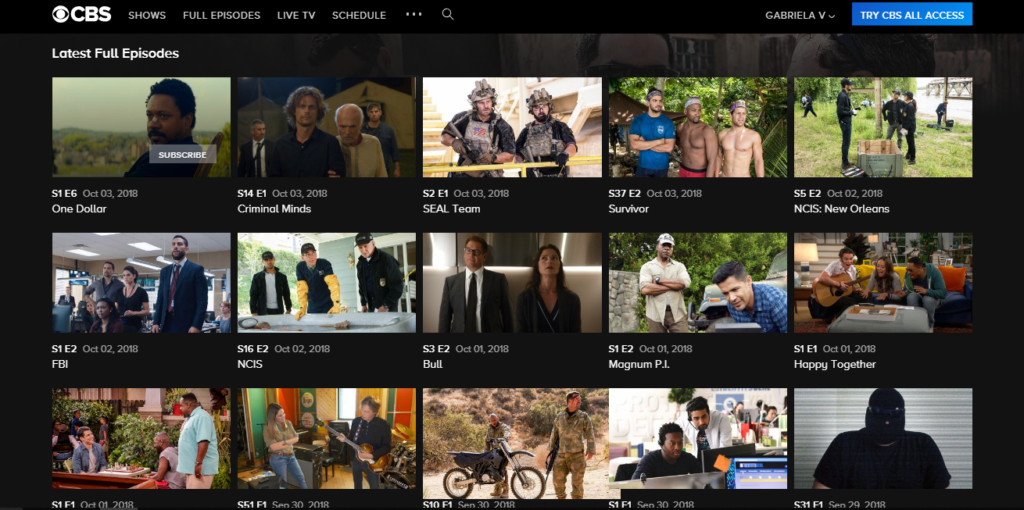Click SUBSCRIBE on One Dollar thumbnail

tap(182, 155)
